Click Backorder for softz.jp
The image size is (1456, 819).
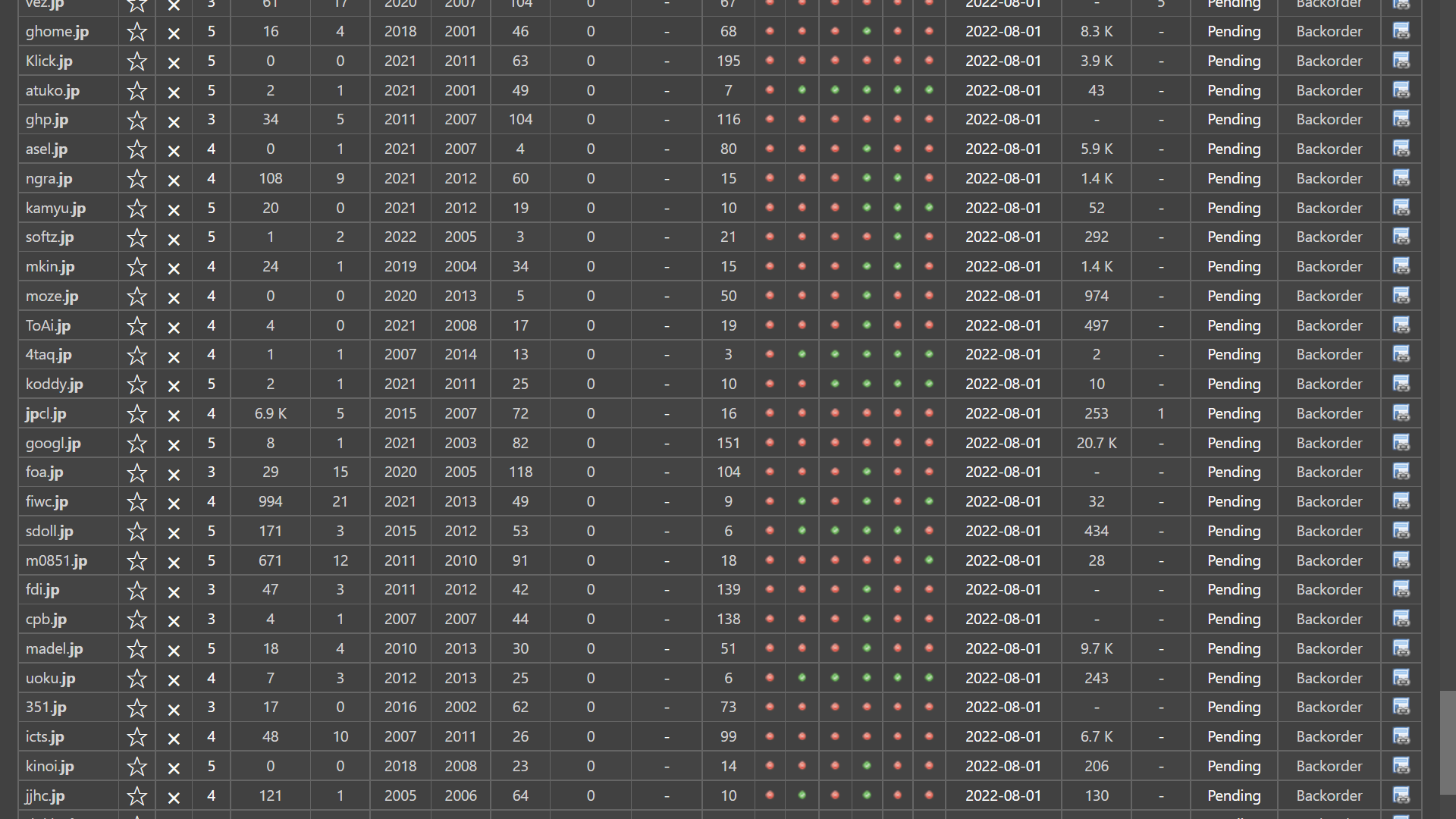(1329, 237)
